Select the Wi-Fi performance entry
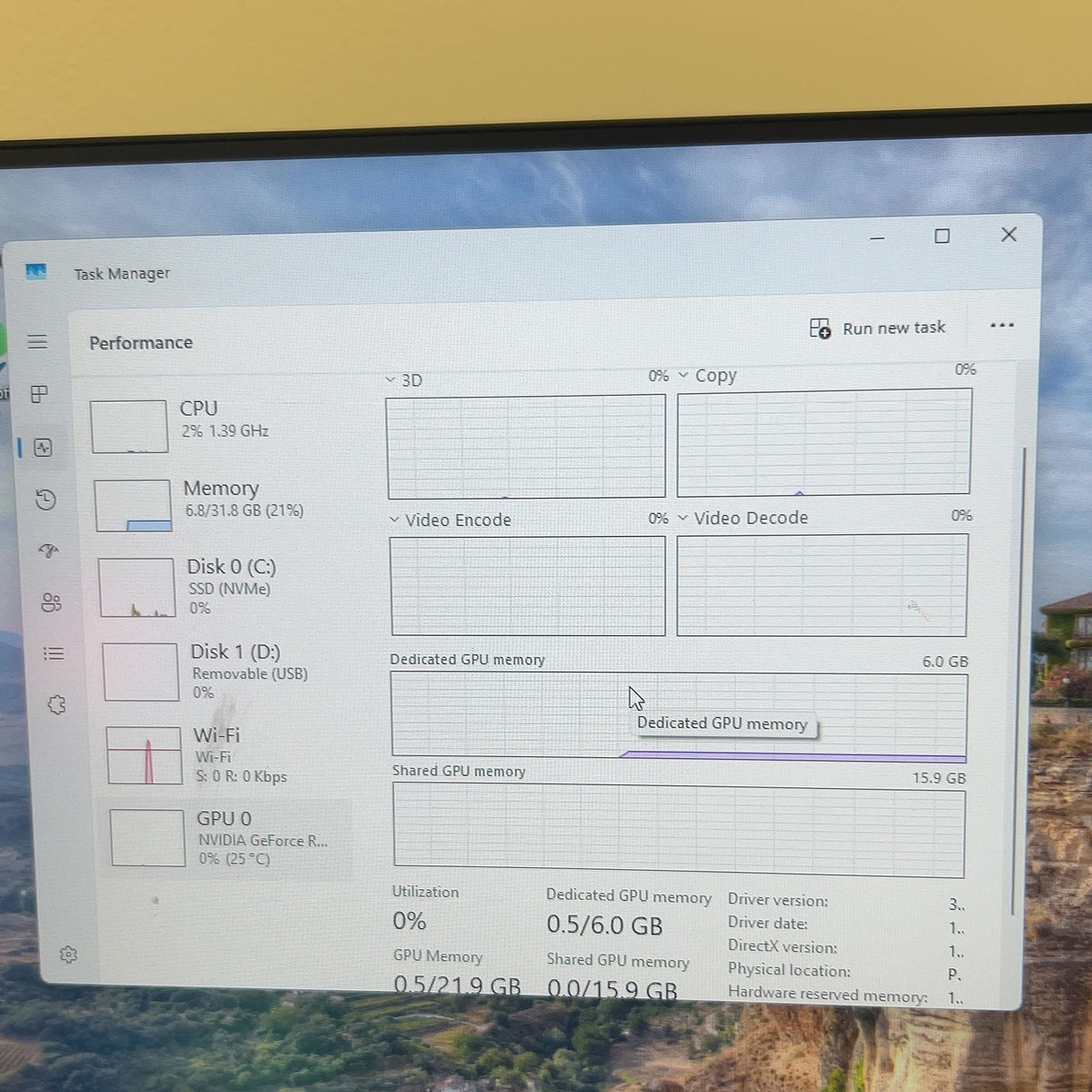The height and width of the screenshot is (1092, 1092). (x=227, y=755)
